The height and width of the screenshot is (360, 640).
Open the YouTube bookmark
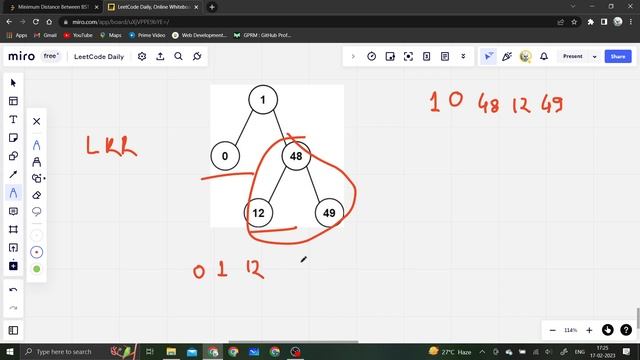(x=78, y=36)
